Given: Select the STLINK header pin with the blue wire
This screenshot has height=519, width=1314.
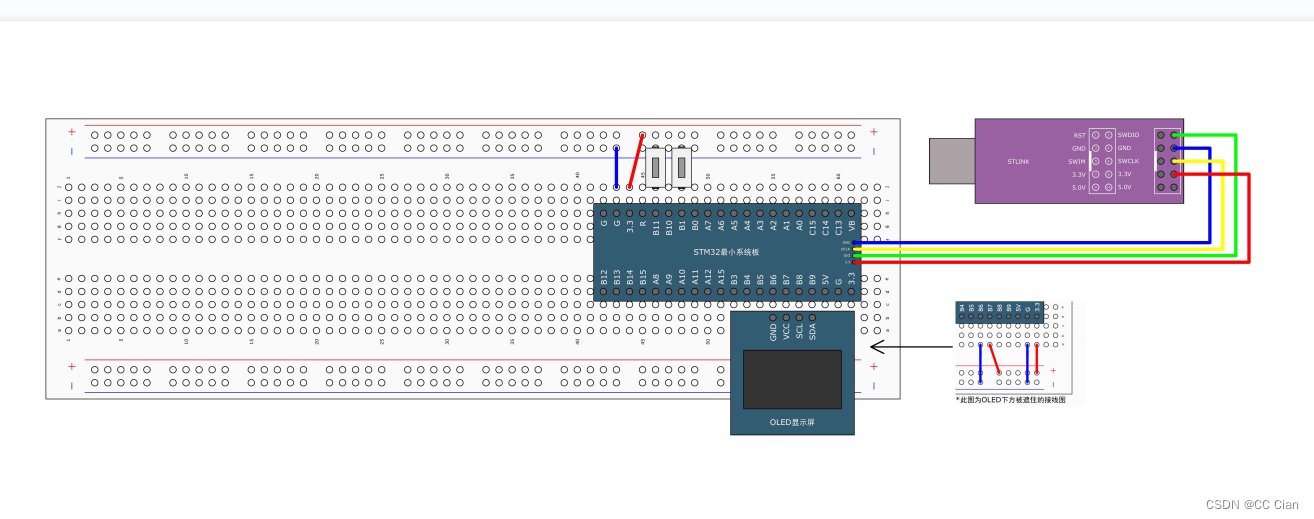Looking at the screenshot, I should tap(1174, 148).
